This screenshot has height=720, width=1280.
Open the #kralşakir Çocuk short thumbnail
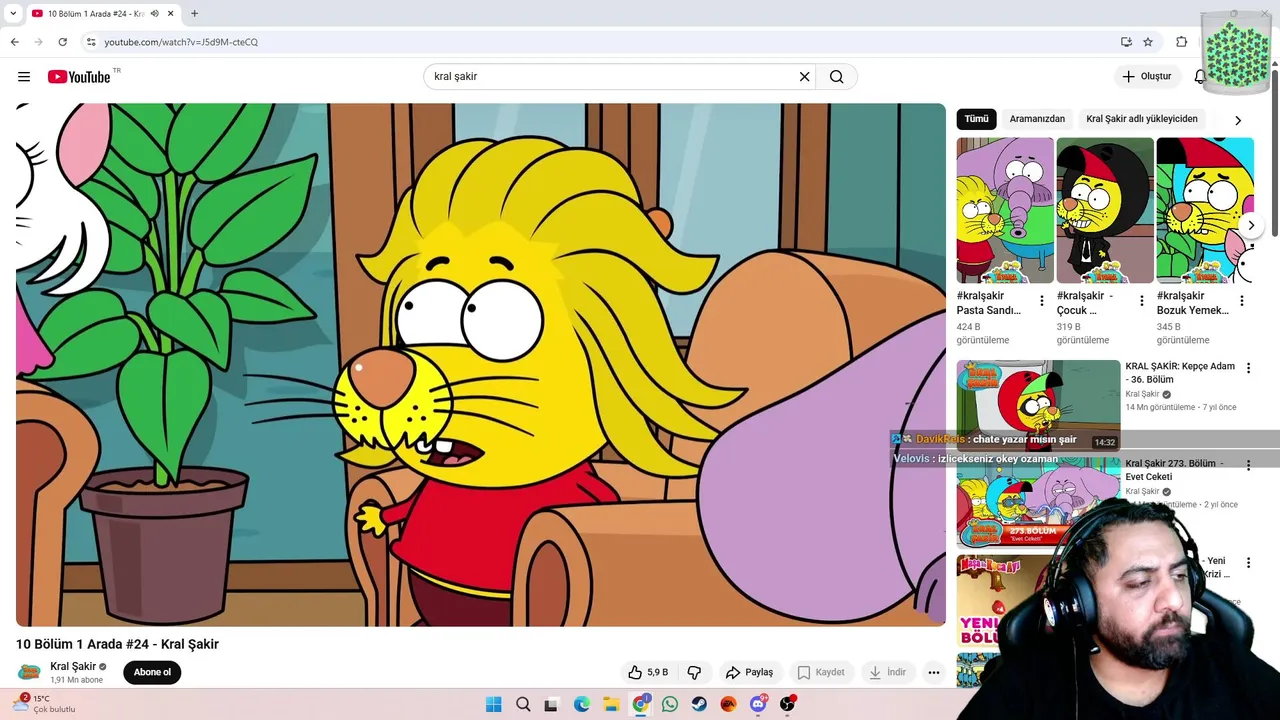coord(1105,210)
